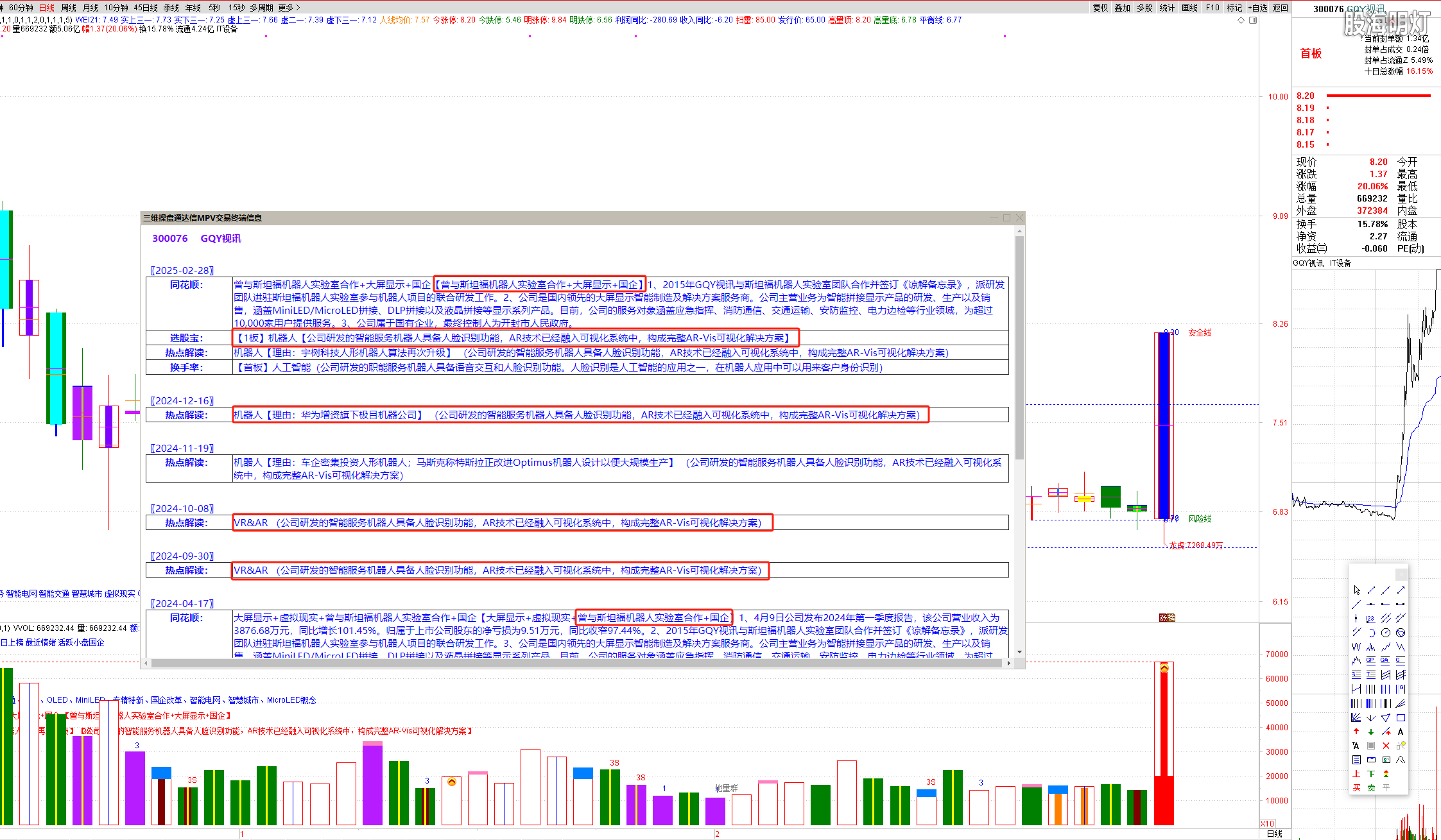Switch to 10分钟 period
The width and height of the screenshot is (1441, 840).
pyautogui.click(x=116, y=8)
